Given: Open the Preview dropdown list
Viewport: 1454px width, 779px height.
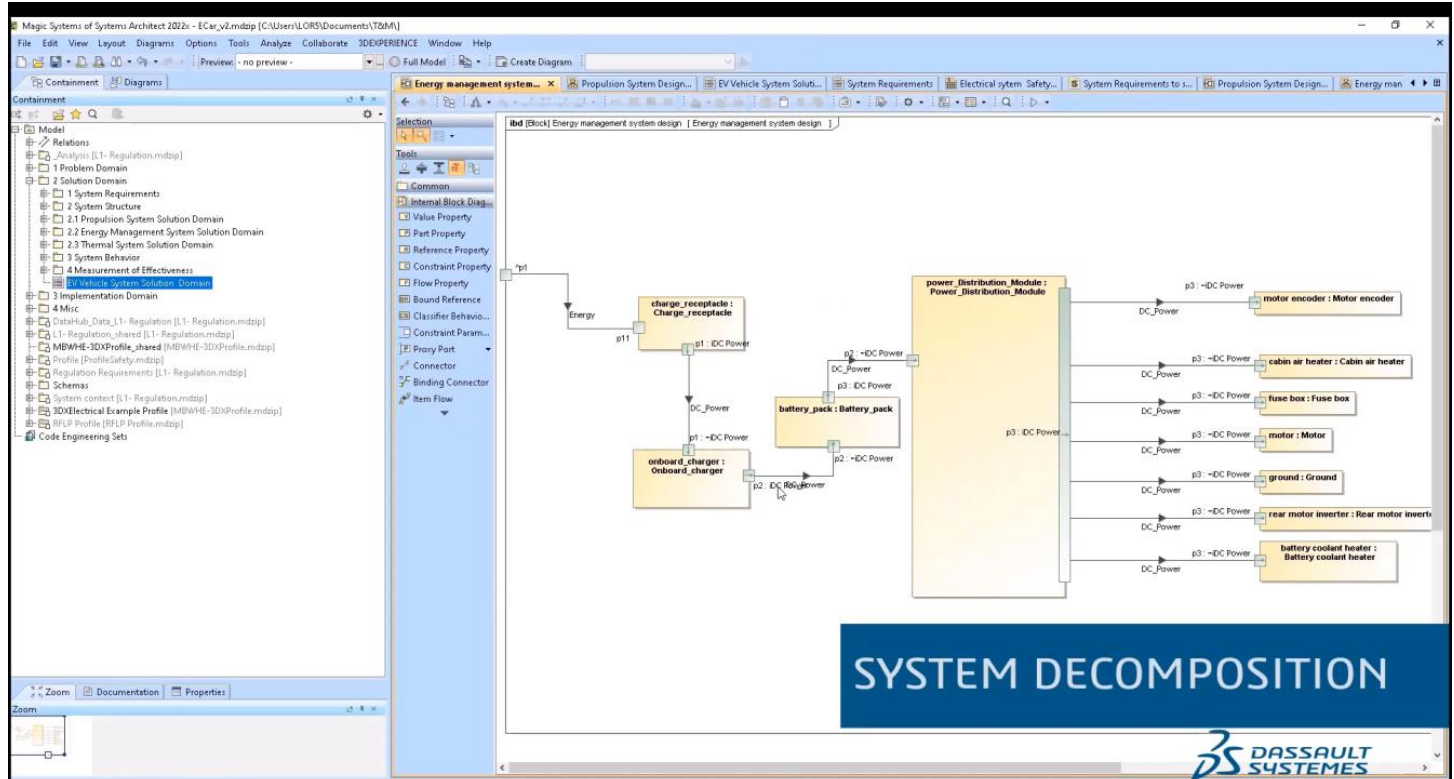Looking at the screenshot, I should [368, 63].
